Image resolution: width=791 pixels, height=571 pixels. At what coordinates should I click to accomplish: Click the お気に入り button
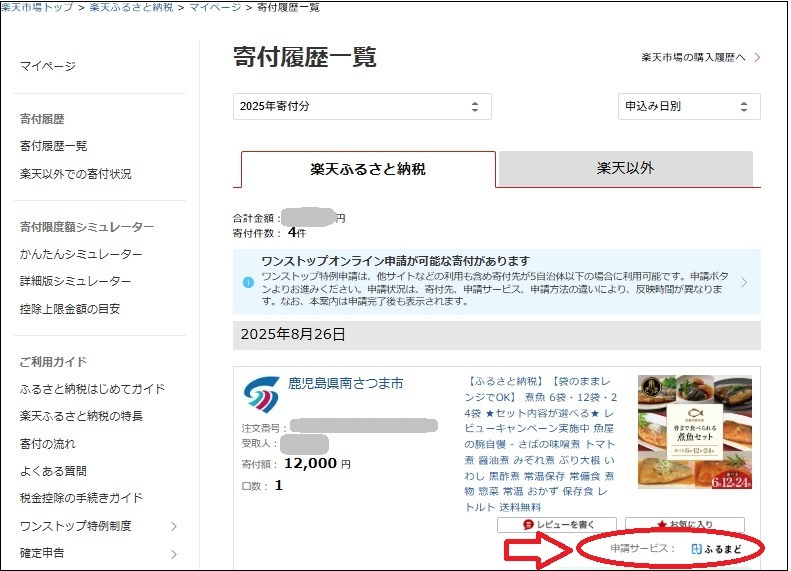[x=684, y=525]
